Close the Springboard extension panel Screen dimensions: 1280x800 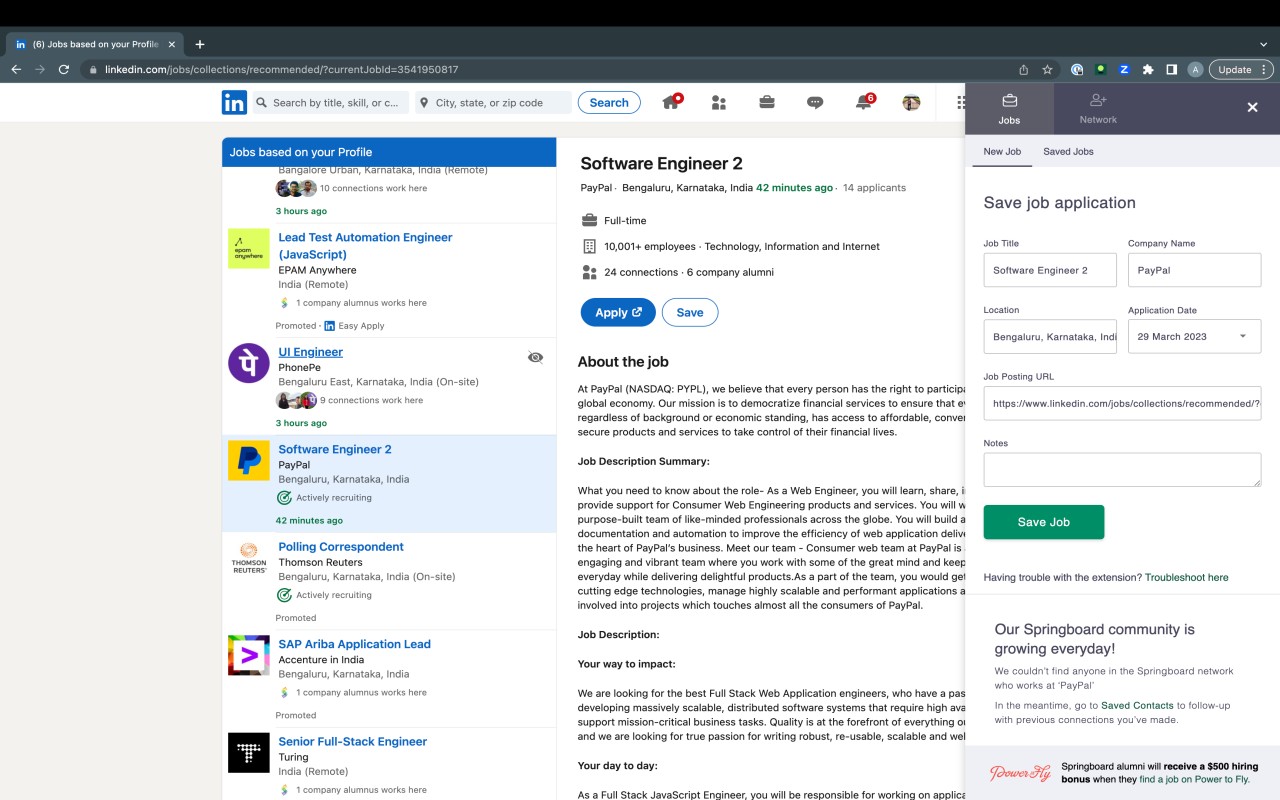(x=1252, y=107)
